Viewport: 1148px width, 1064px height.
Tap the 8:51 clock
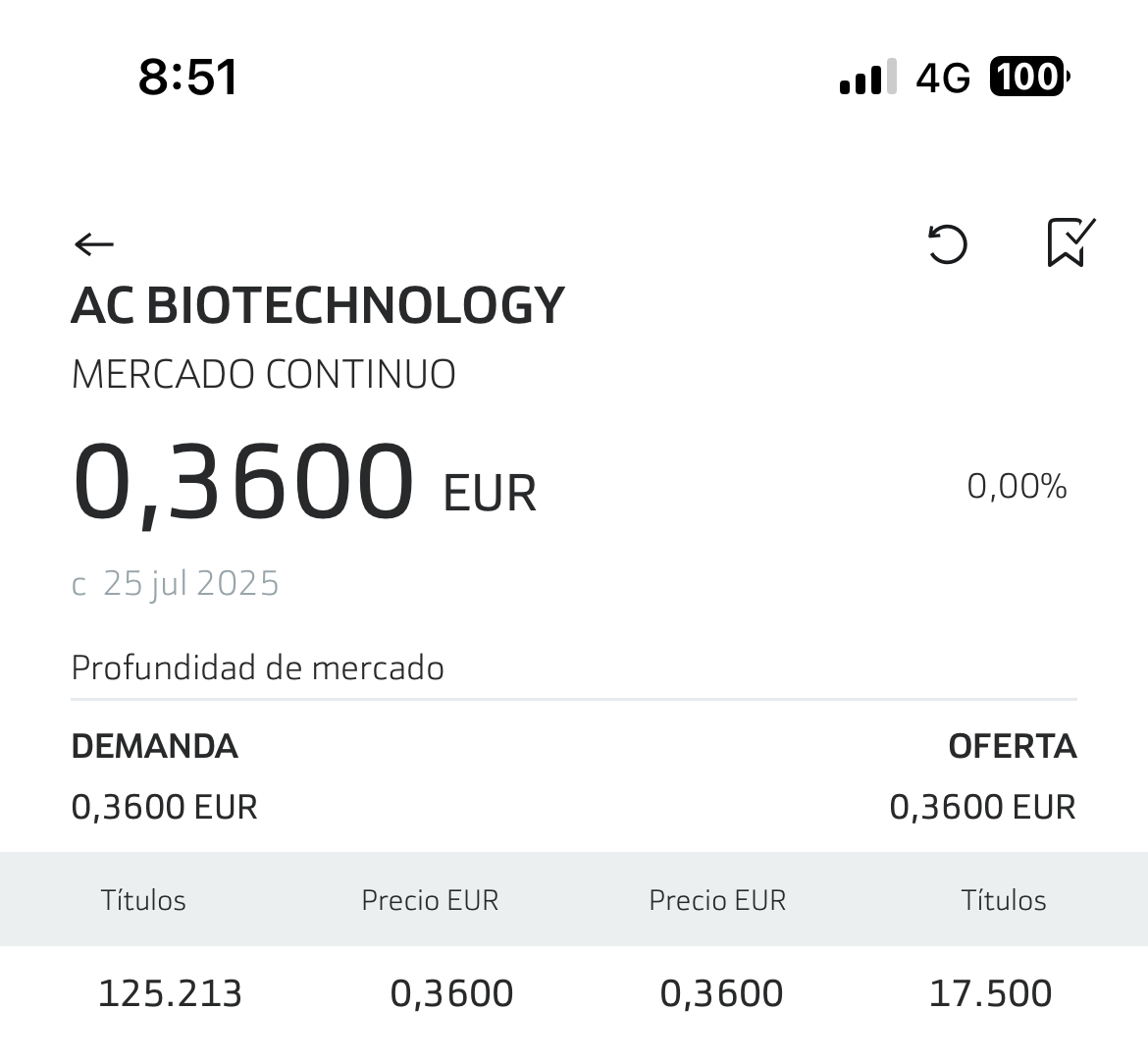pos(187,77)
